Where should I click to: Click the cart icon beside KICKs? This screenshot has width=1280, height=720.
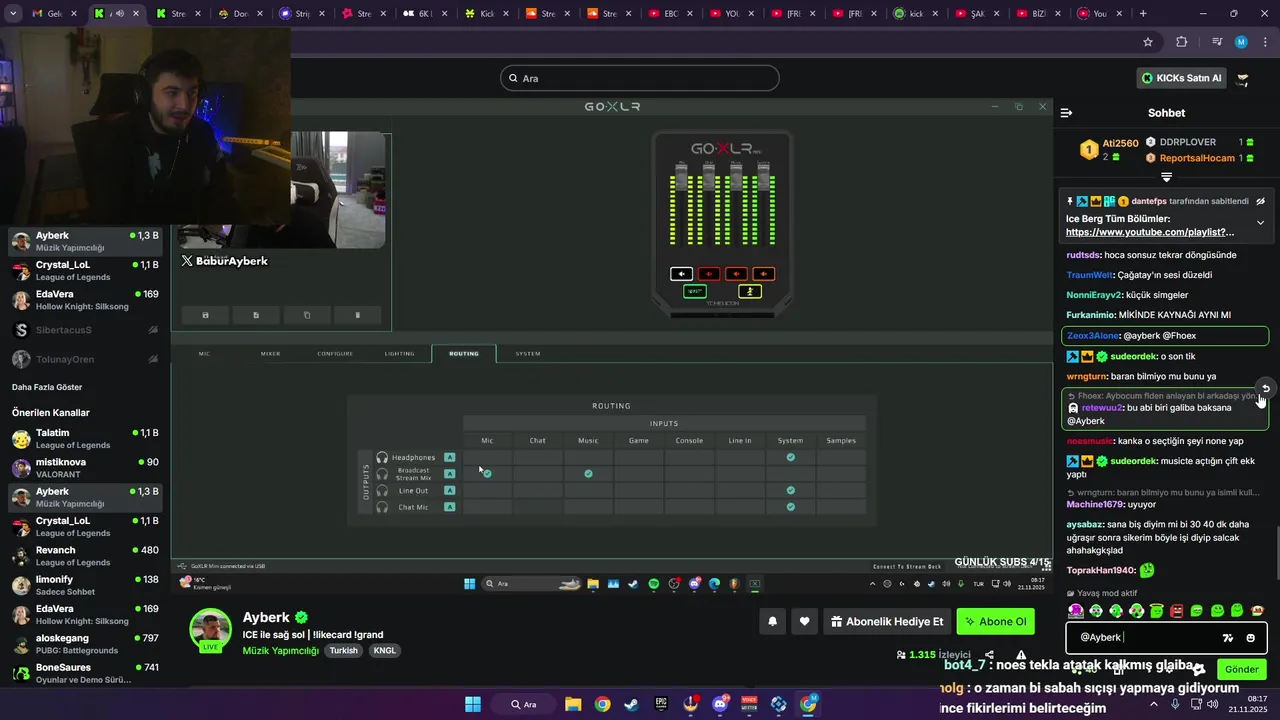pyautogui.click(x=1243, y=78)
